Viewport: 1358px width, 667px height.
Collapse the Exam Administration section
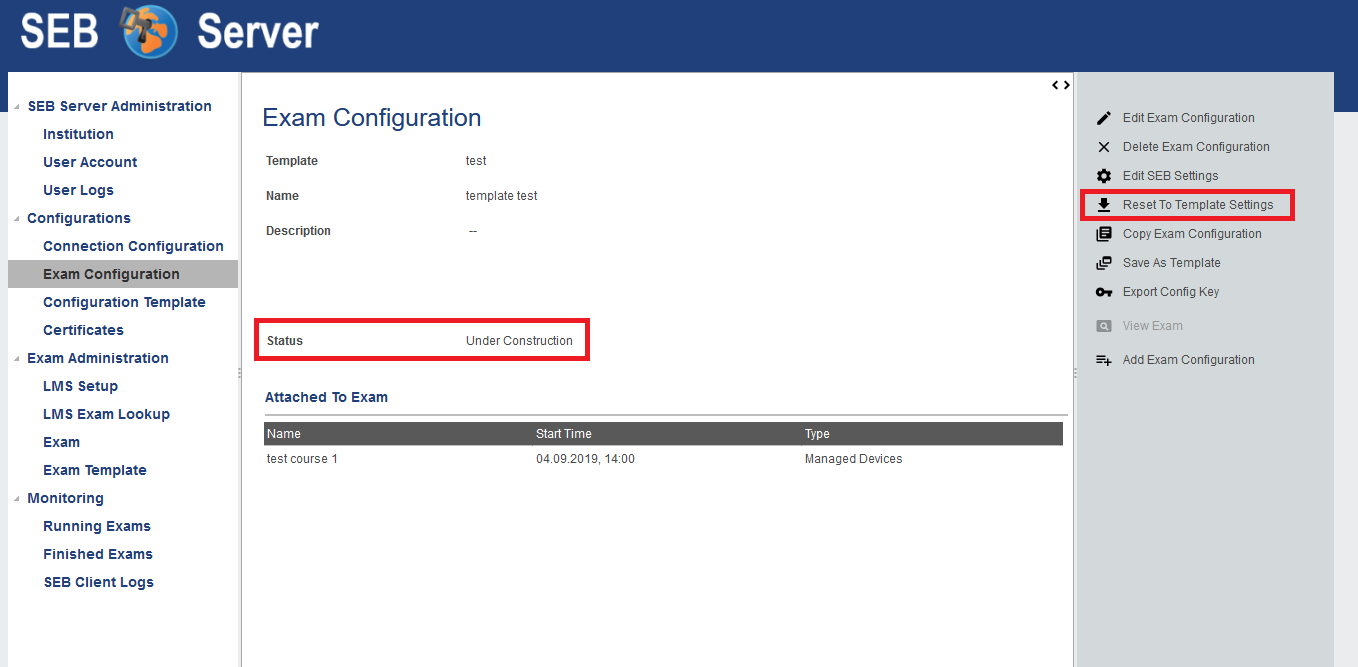click(x=16, y=359)
